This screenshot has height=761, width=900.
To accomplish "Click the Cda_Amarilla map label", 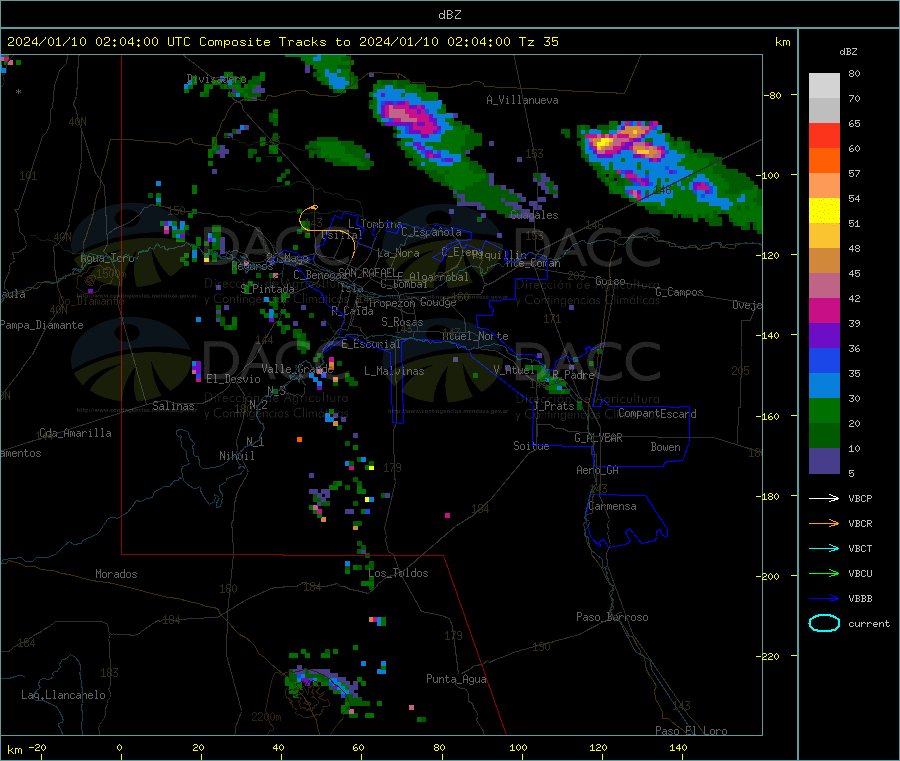I will (75, 433).
